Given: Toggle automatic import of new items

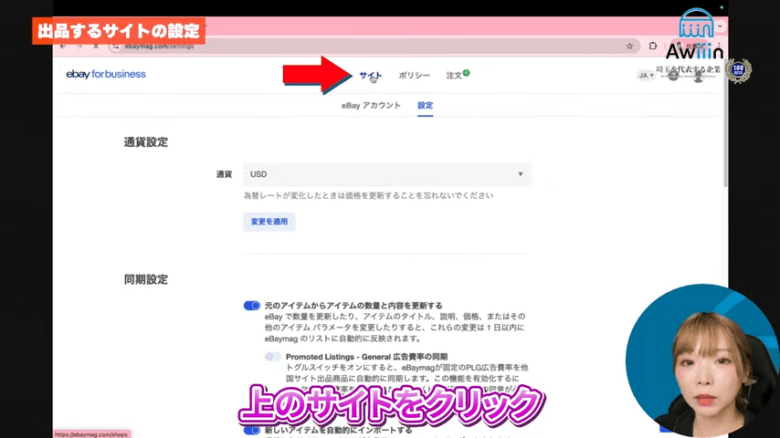Looking at the screenshot, I should coord(251,430).
